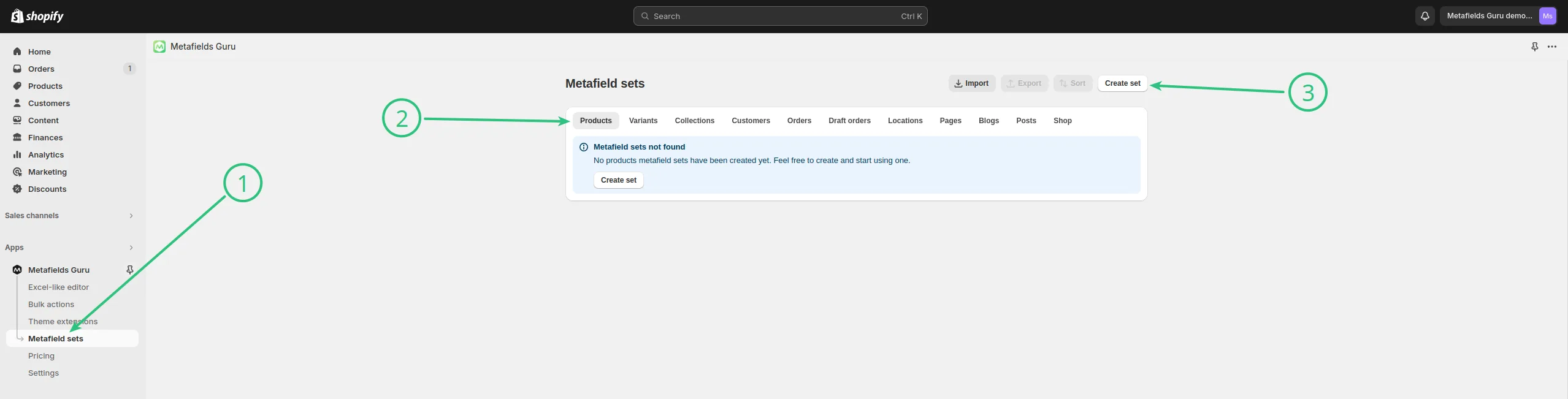The width and height of the screenshot is (1568, 399).
Task: Open Products in the sidebar menu
Action: coord(72,86)
